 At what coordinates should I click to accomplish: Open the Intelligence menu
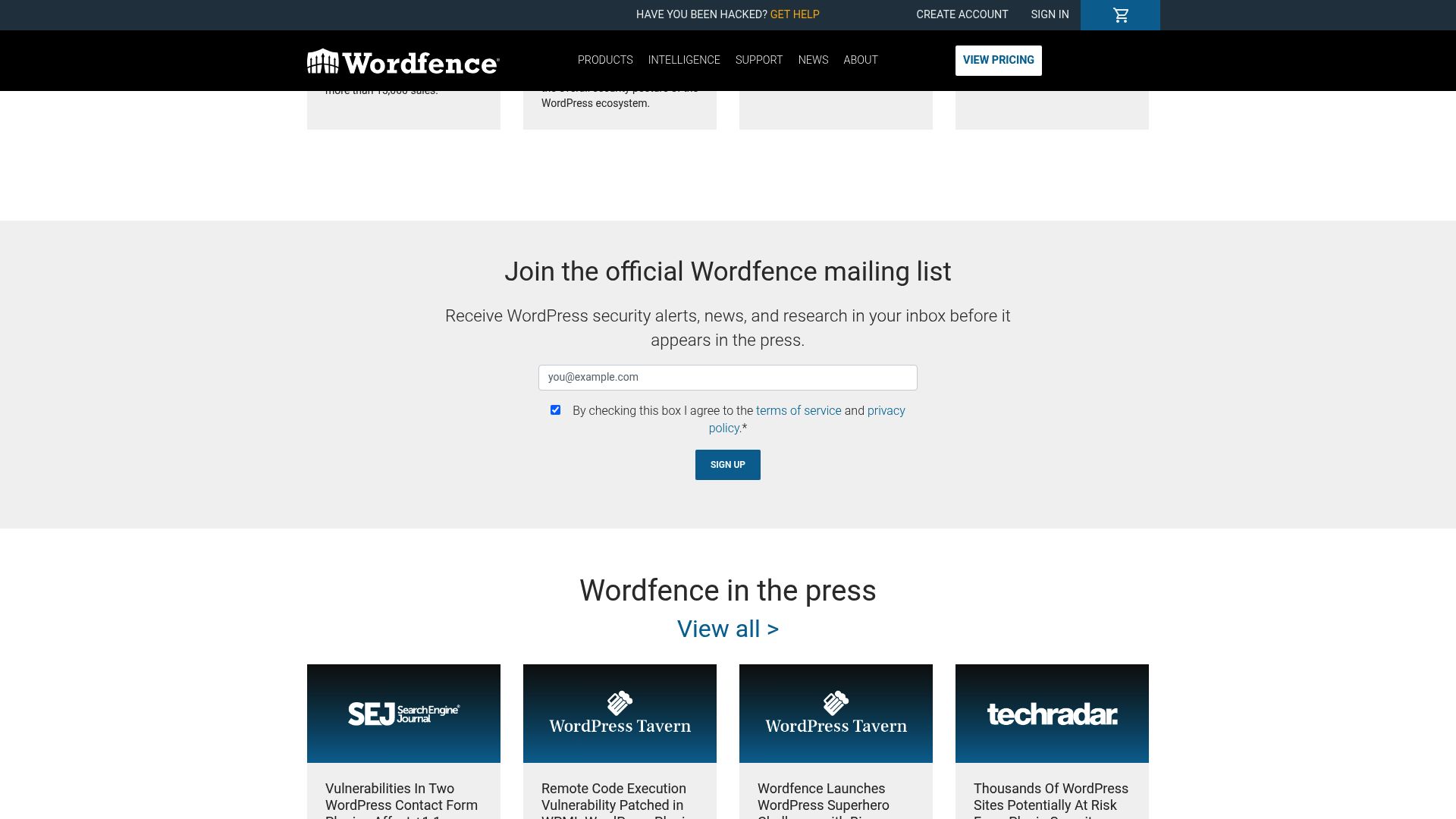[x=683, y=60]
